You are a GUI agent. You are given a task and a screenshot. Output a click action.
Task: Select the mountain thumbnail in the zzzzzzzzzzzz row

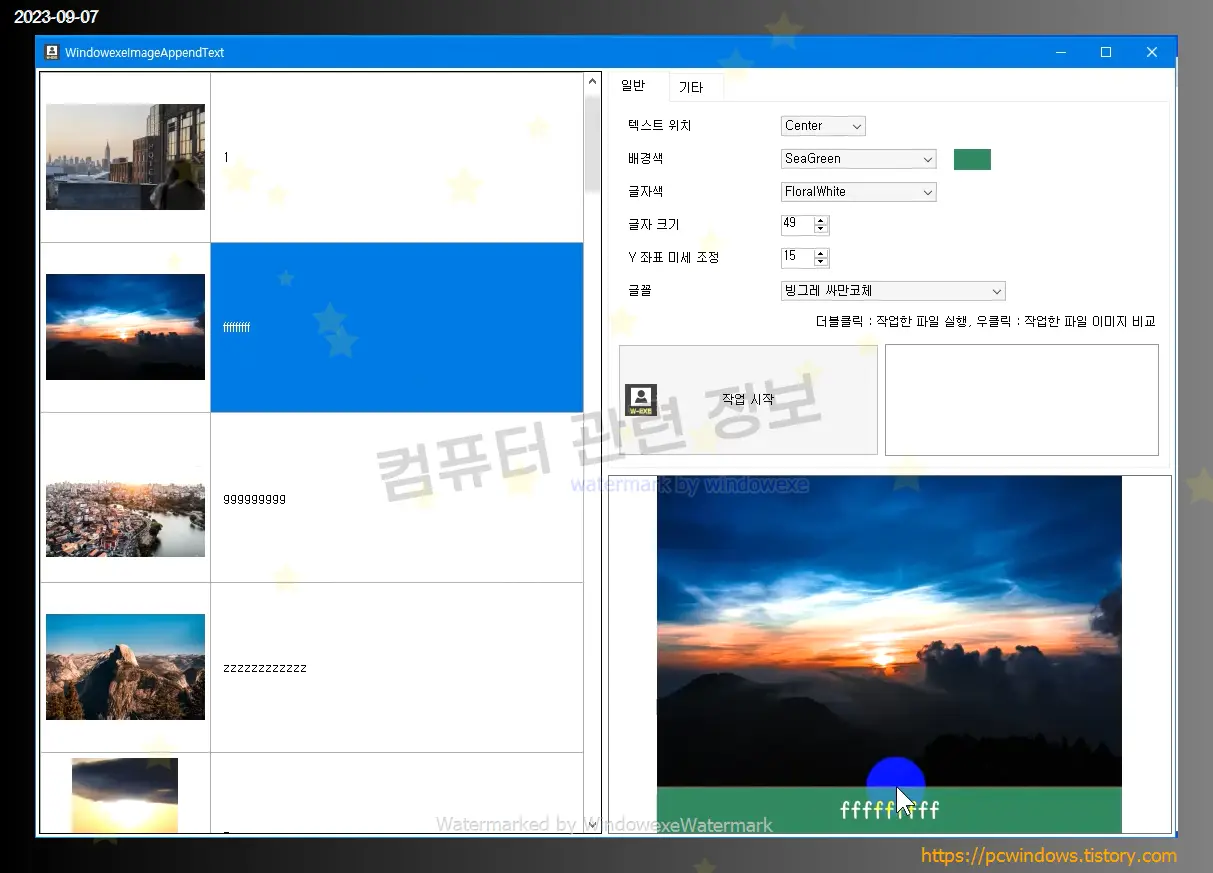pyautogui.click(x=125, y=667)
